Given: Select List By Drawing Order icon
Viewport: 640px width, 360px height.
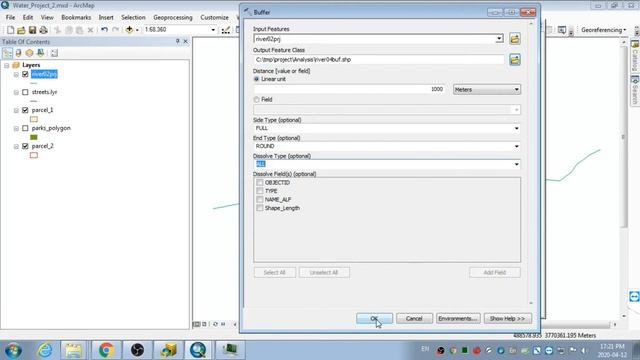Looking at the screenshot, I should pyautogui.click(x=7, y=53).
